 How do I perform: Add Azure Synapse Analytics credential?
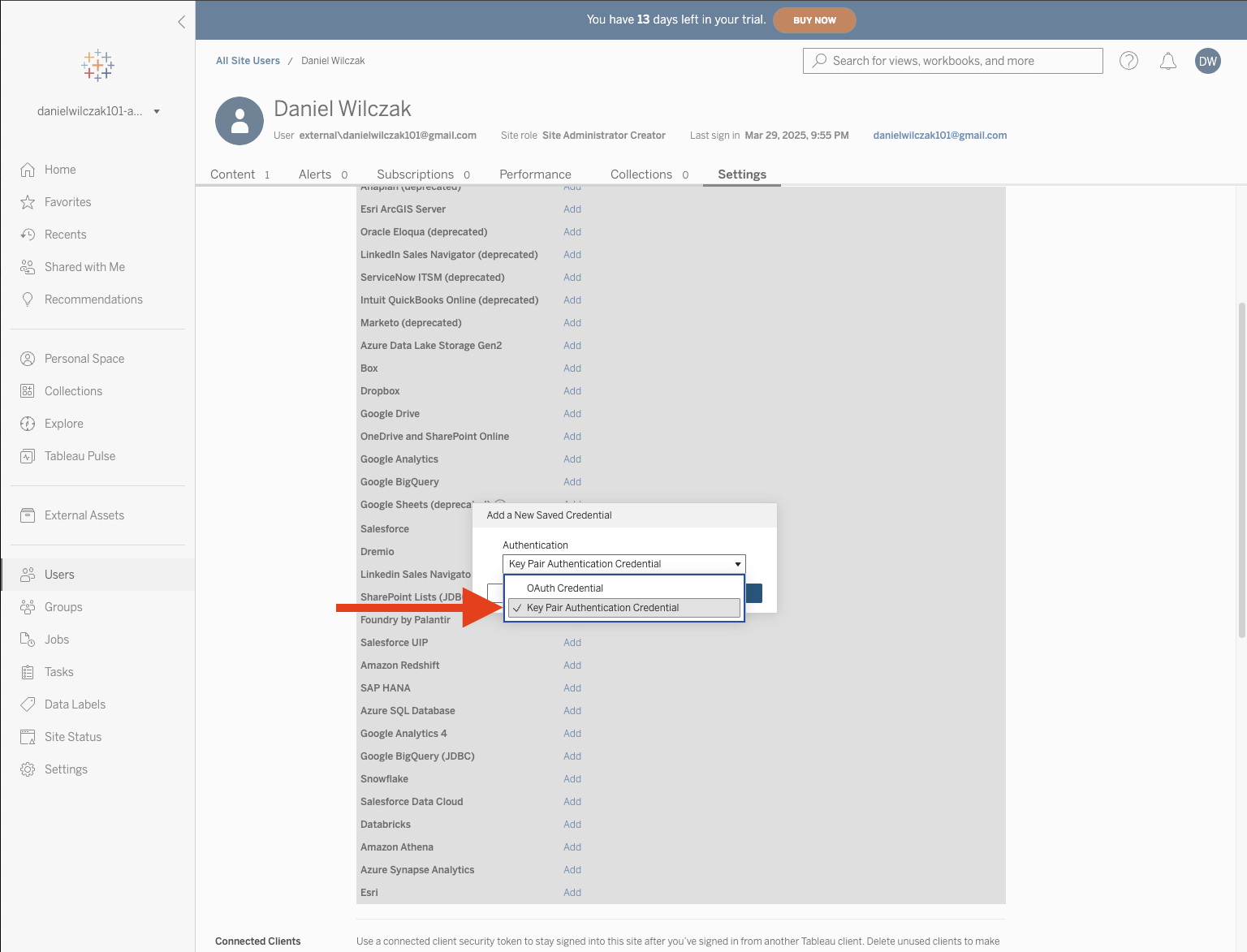[572, 870]
